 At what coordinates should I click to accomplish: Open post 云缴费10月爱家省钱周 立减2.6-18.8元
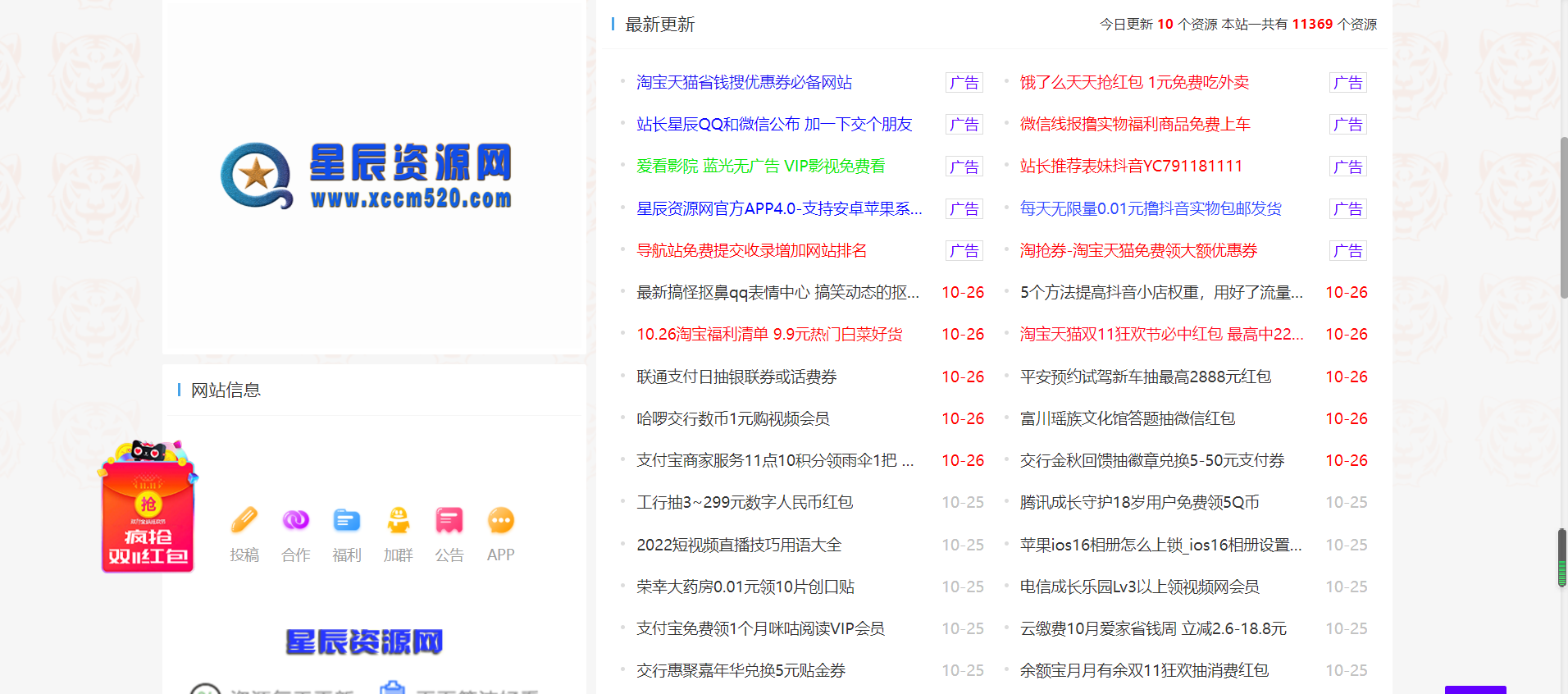[x=1153, y=628]
